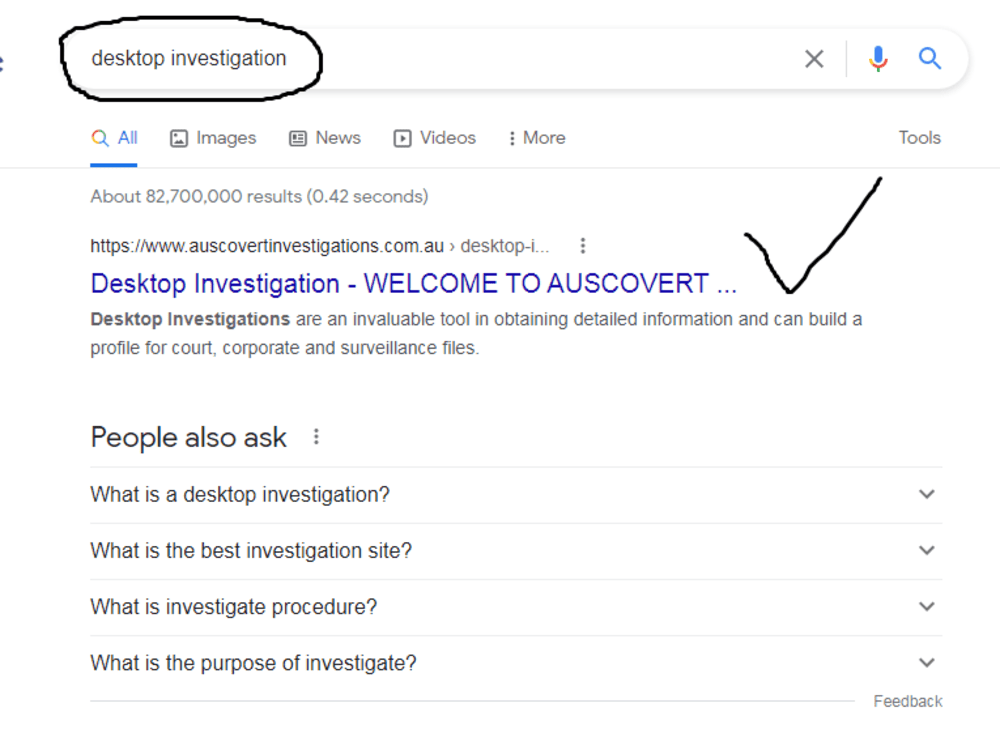Open the 'Desktop Investigation - WELCOME TO AUSCOVERT' result

413,283
